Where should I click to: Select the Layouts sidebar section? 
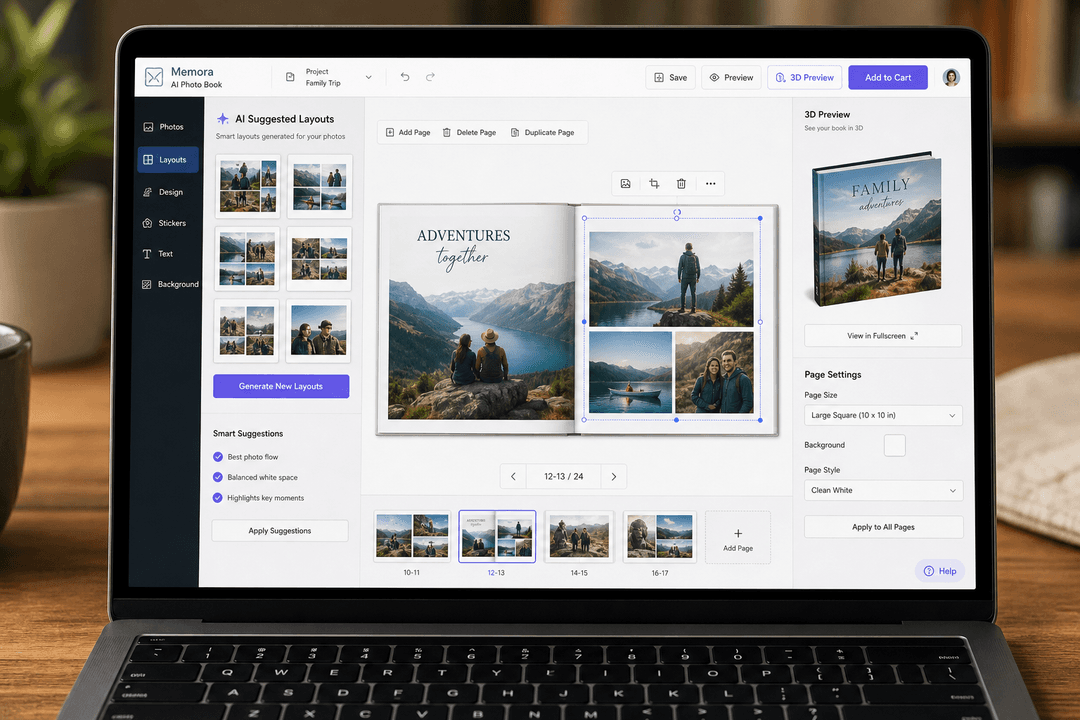[167, 160]
